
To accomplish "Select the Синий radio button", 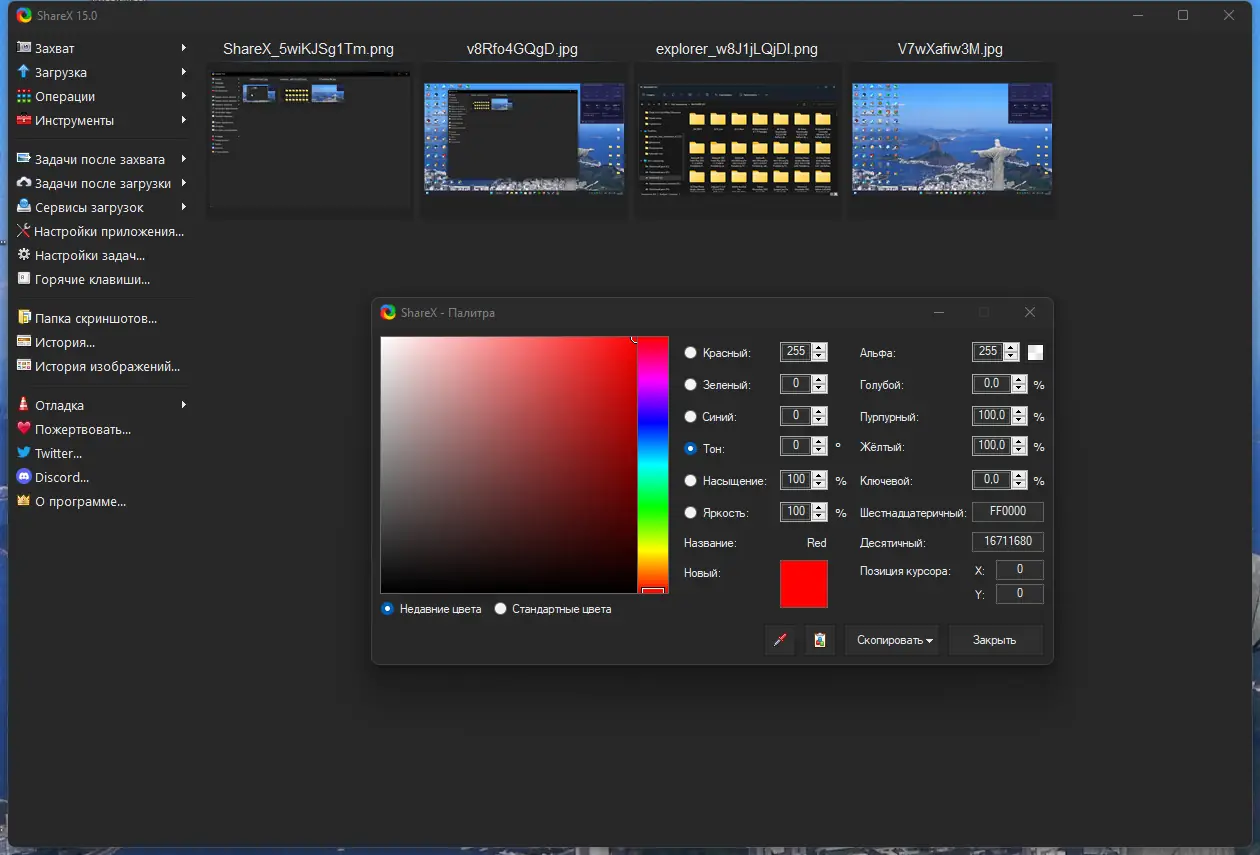I will [690, 417].
